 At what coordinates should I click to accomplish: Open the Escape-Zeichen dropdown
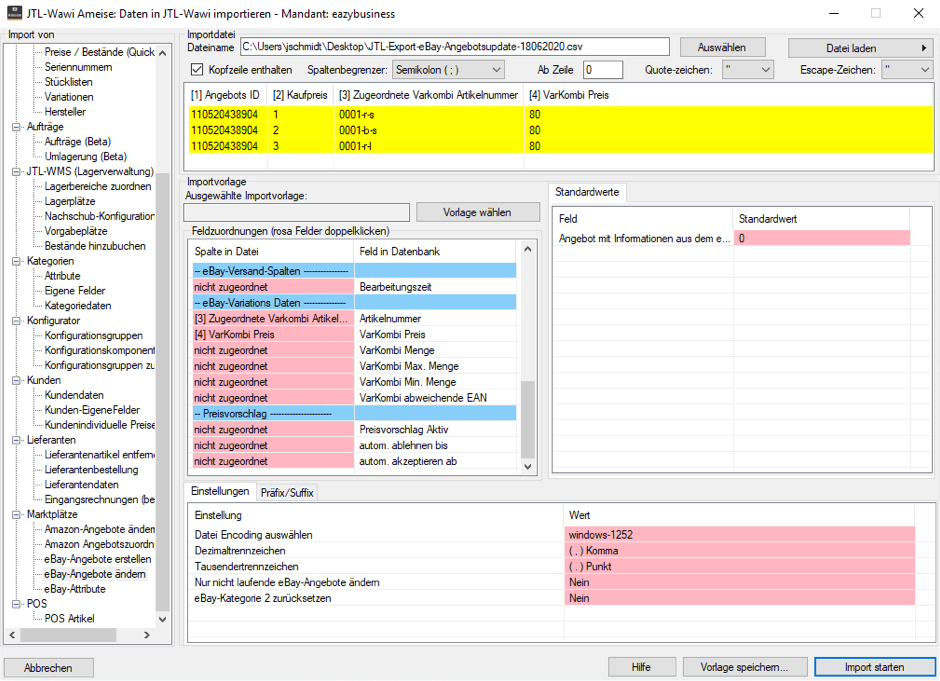[x=907, y=70]
